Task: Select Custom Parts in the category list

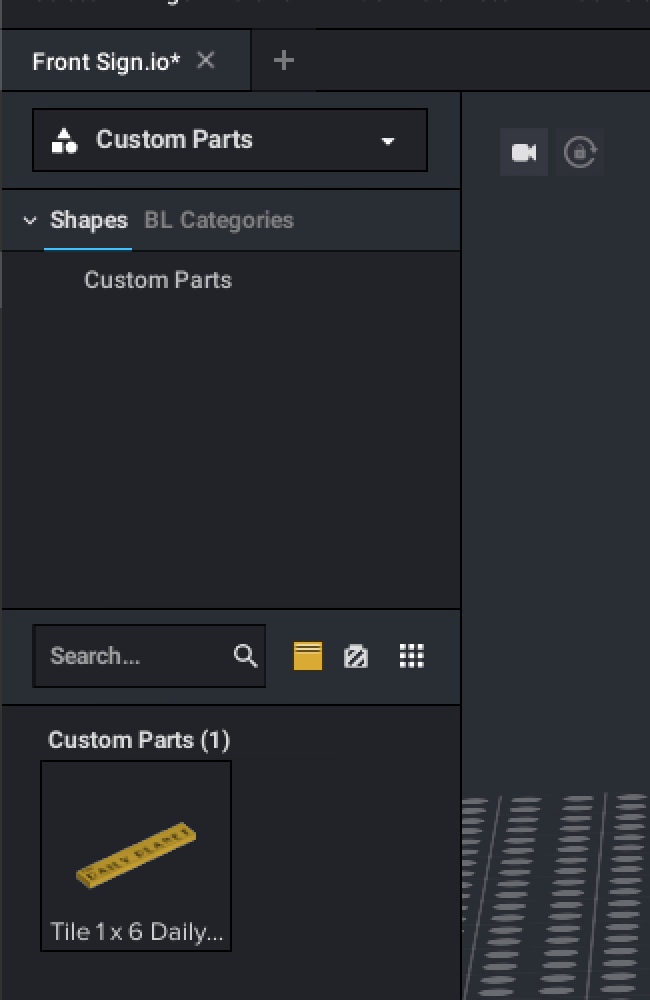Action: point(158,280)
